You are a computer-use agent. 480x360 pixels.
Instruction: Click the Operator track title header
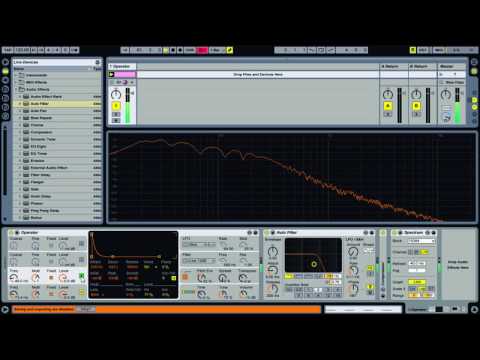point(122,66)
